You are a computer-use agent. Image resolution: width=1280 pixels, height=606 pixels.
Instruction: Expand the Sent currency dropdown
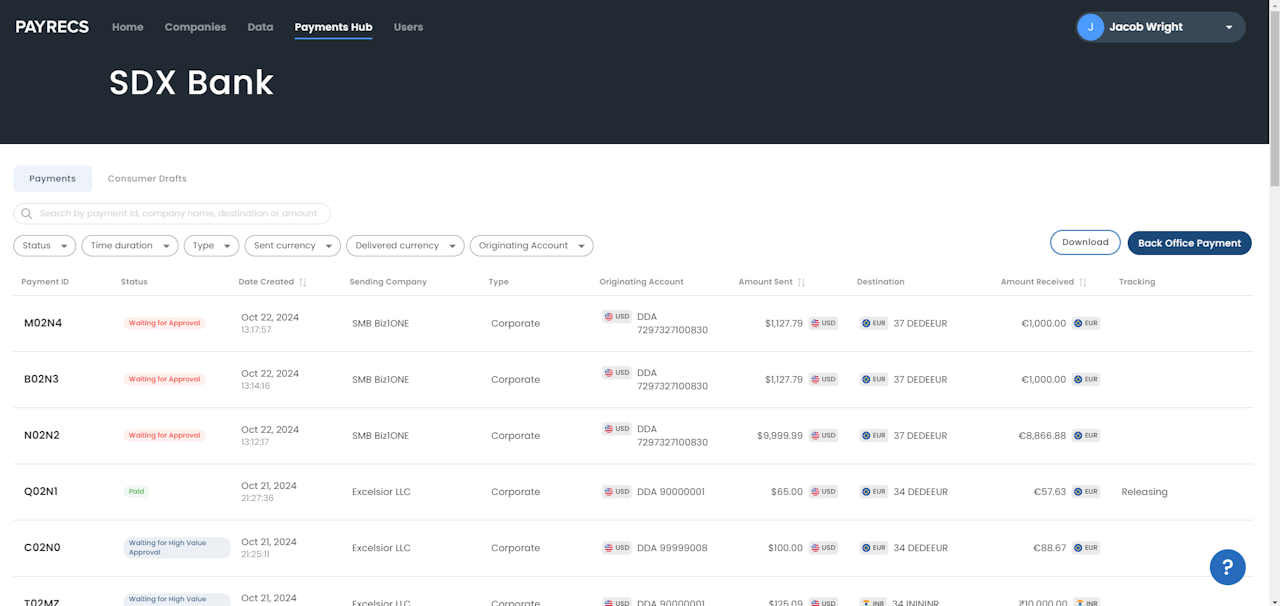click(x=292, y=245)
